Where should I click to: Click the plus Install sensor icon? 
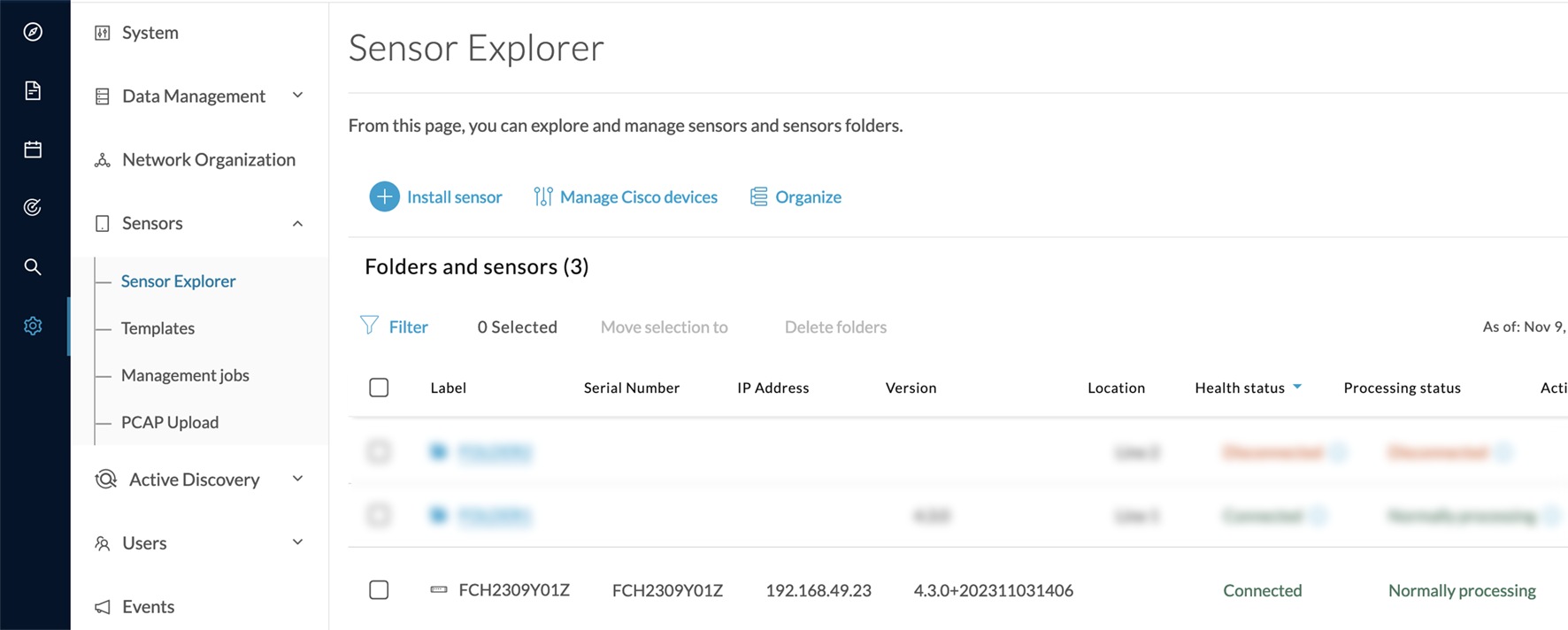[384, 196]
